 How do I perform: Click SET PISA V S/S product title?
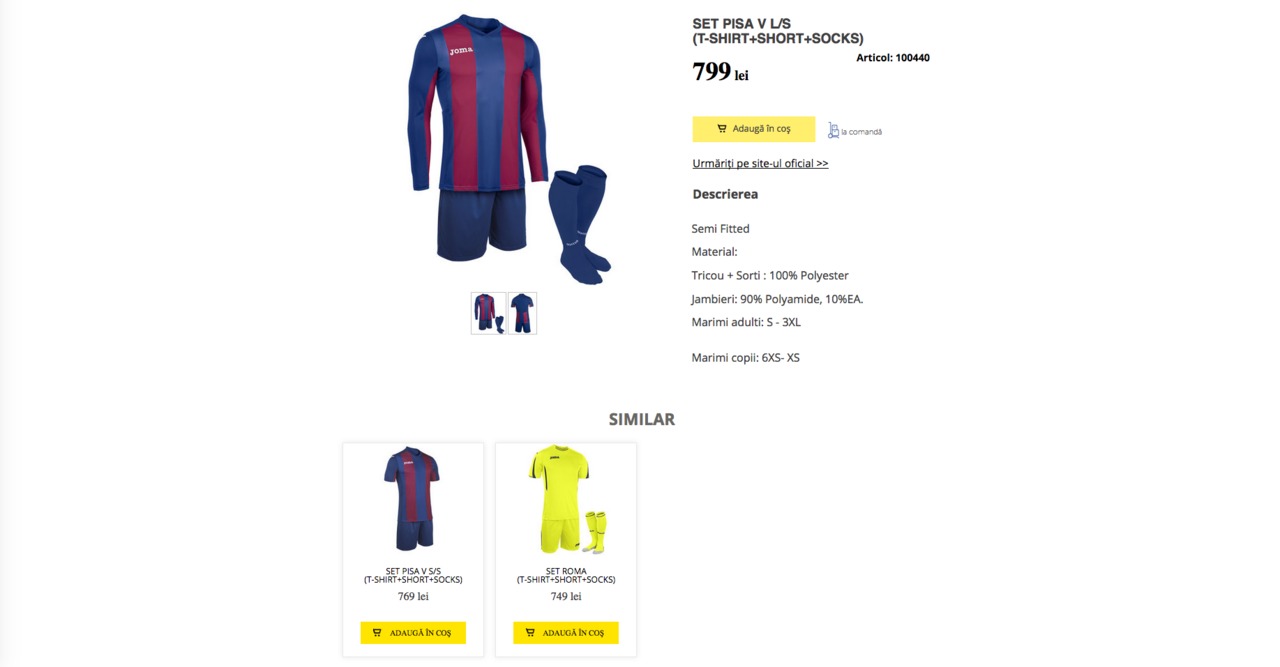pyautogui.click(x=413, y=575)
